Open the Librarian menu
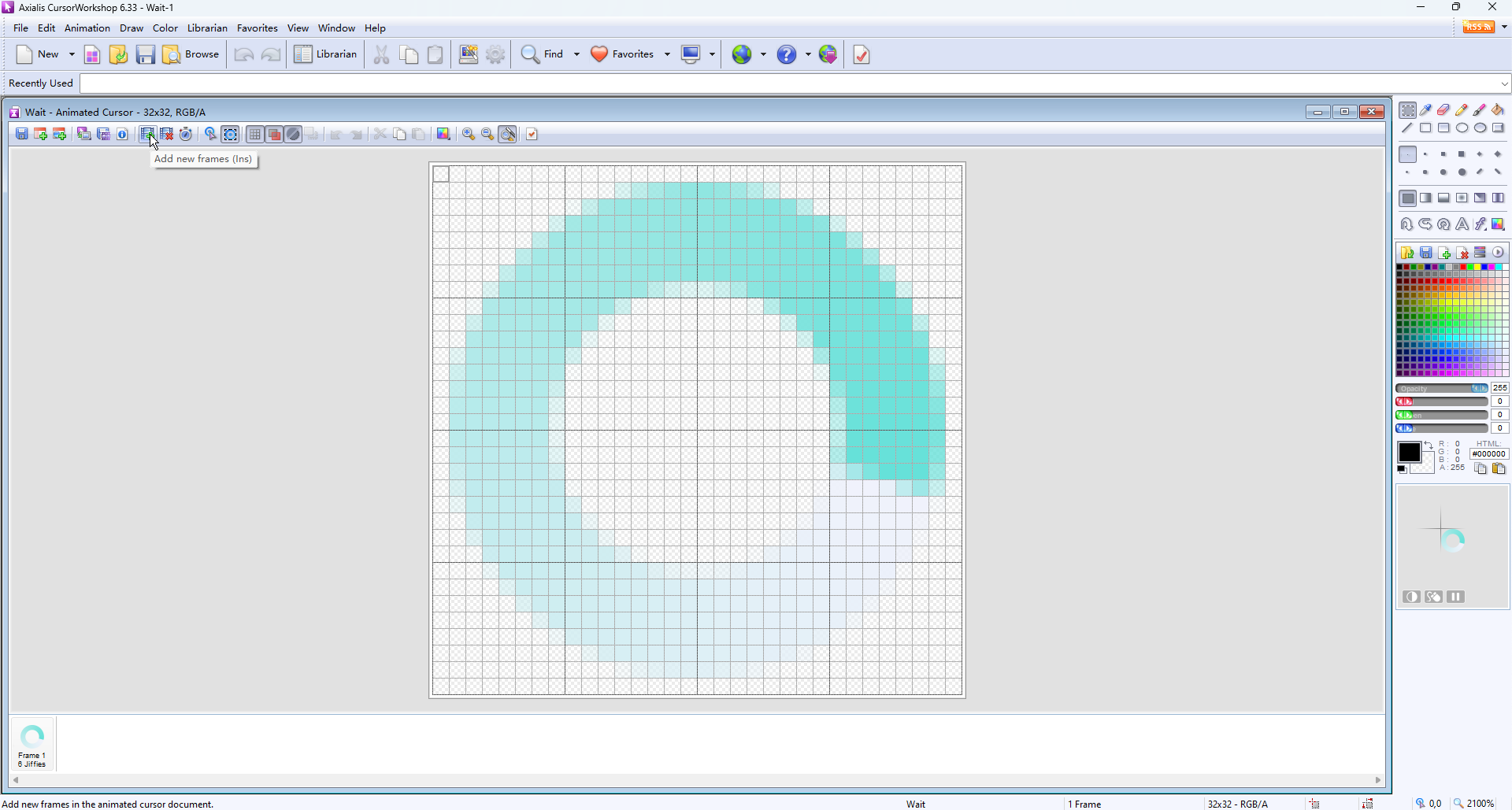 click(x=207, y=28)
